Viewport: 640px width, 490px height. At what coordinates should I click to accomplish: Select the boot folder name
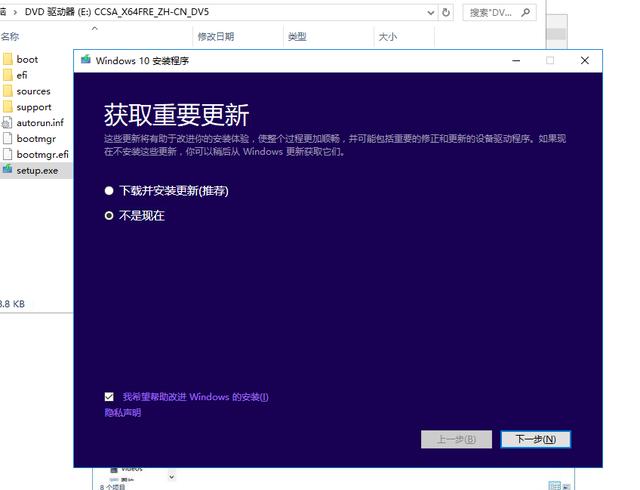click(x=27, y=60)
